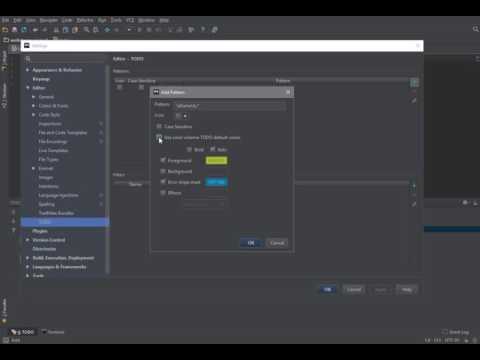Click the edit pattern pencil icon
Viewport: 480px width, 360px height.
[x=414, y=100]
